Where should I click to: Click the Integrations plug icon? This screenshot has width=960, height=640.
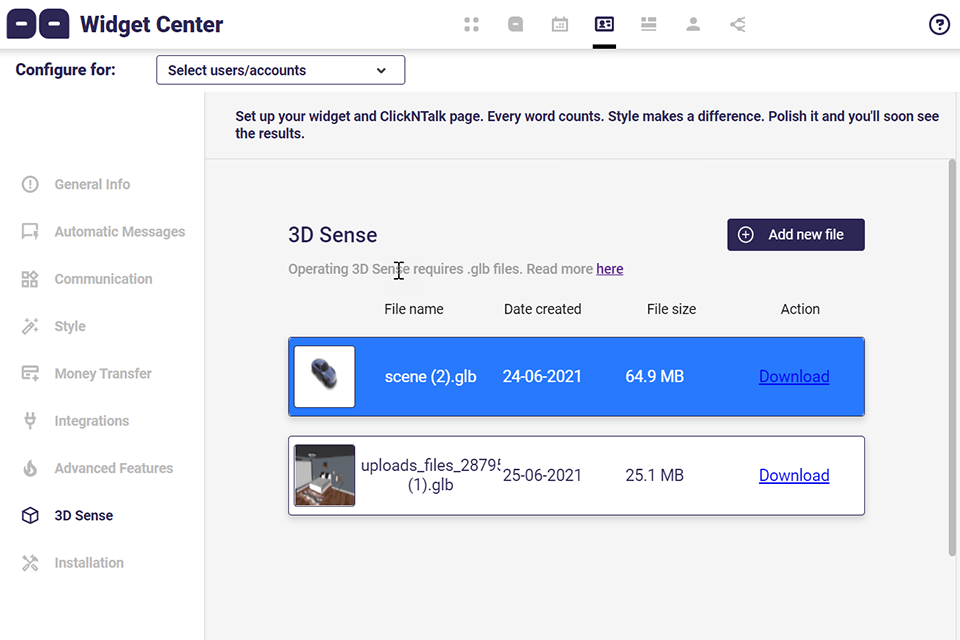[x=30, y=421]
